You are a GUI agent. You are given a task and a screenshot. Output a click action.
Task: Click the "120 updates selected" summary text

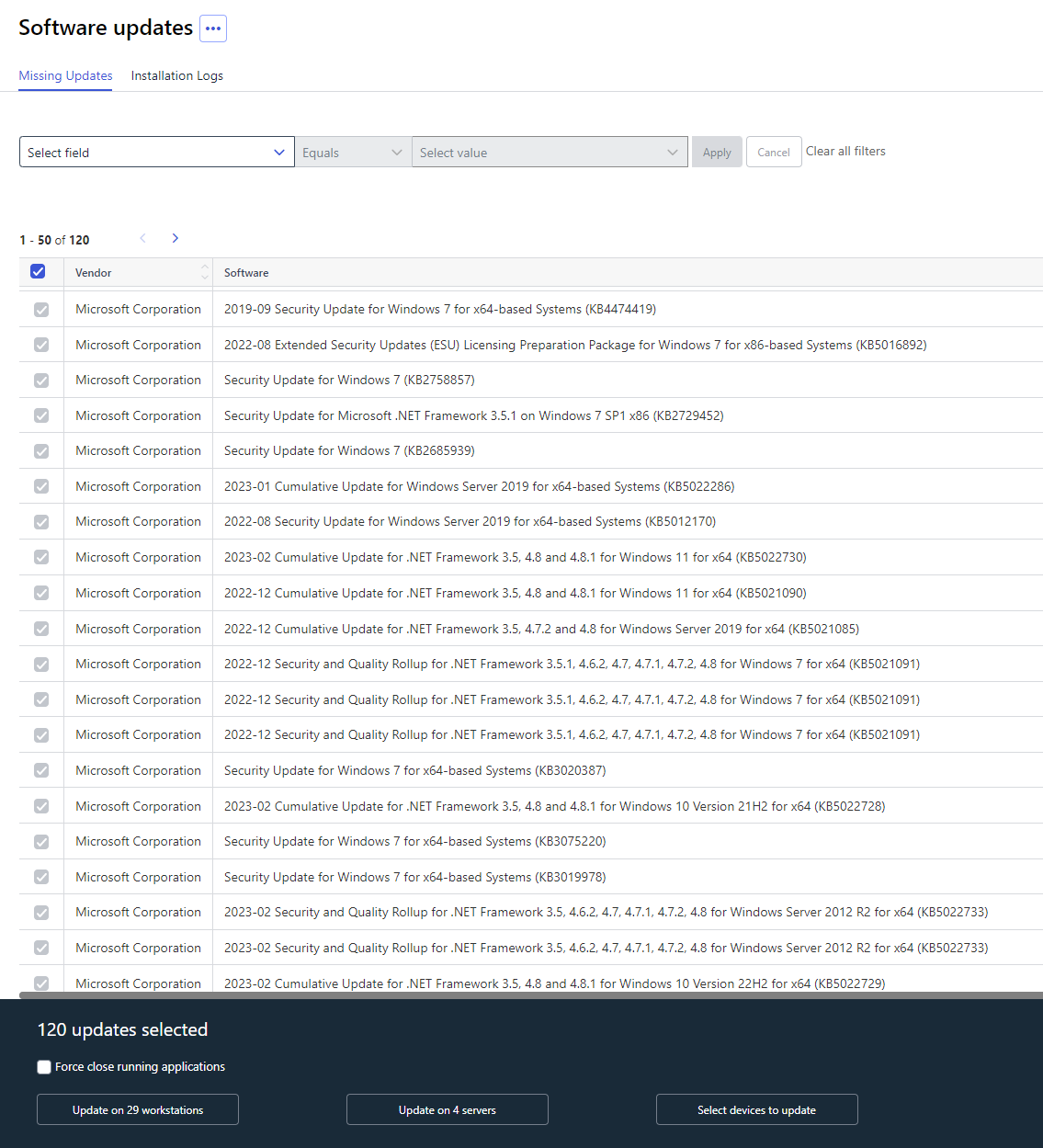(122, 1029)
